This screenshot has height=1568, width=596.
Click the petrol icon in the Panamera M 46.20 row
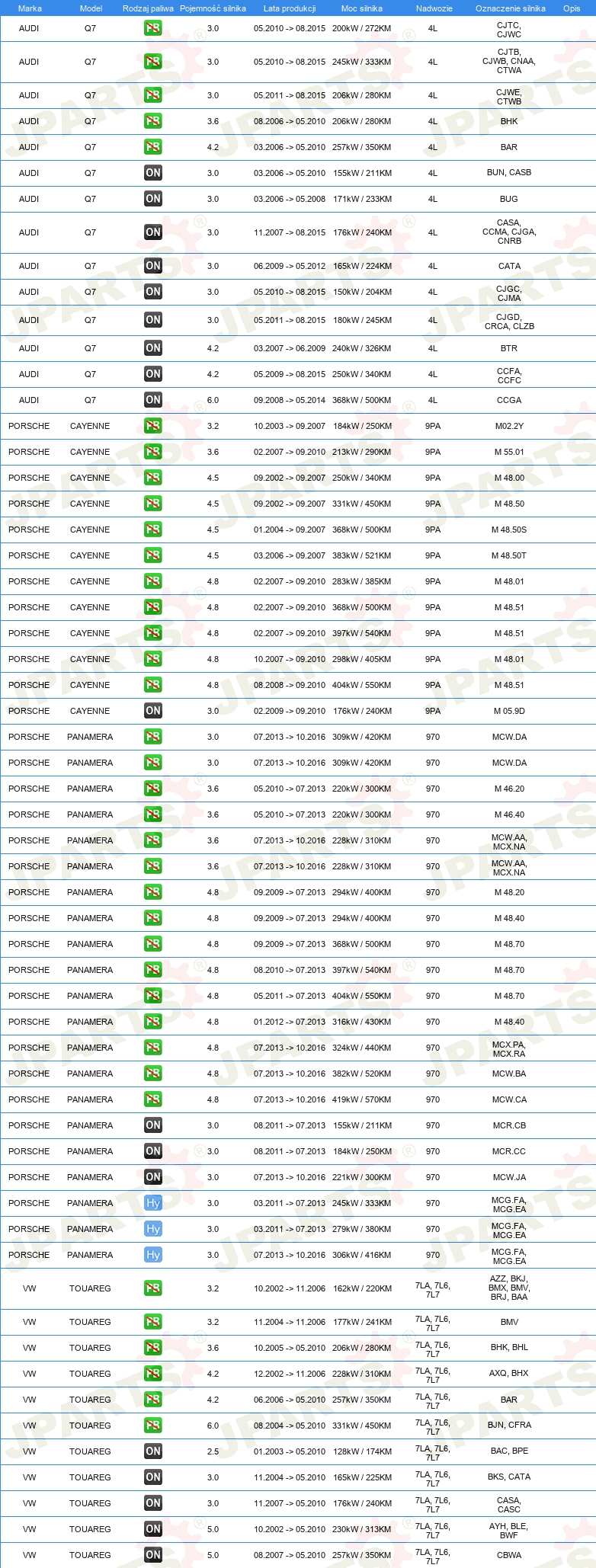[153, 789]
